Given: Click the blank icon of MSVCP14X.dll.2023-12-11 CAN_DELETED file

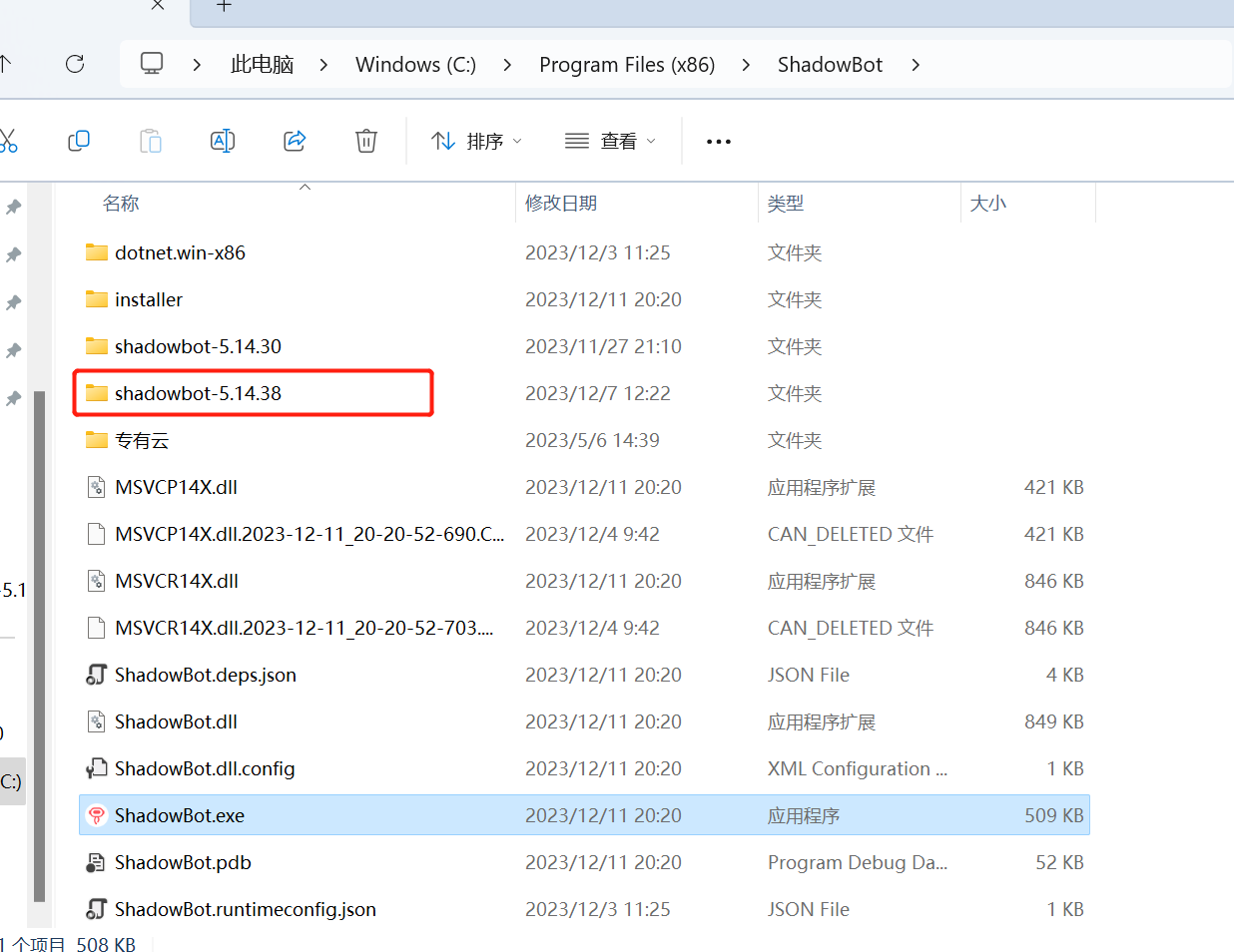Looking at the screenshot, I should (97, 534).
